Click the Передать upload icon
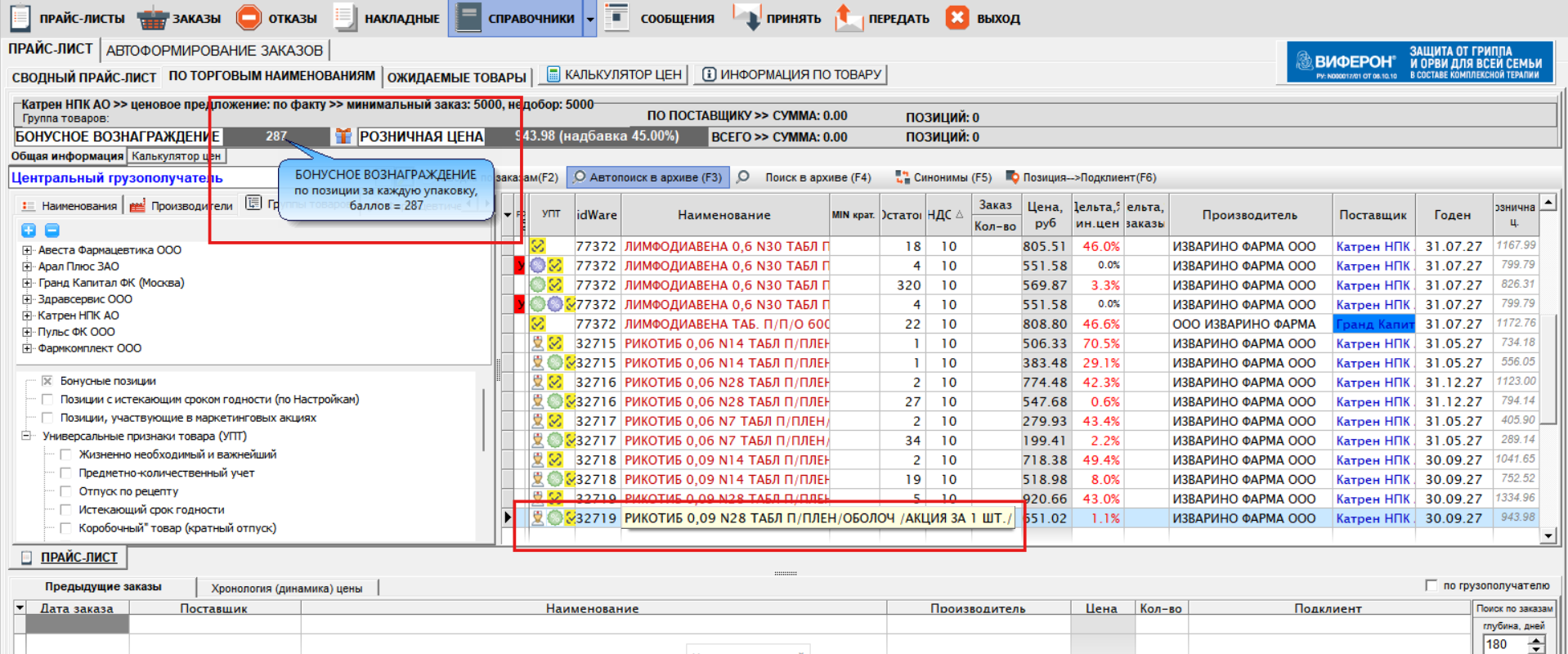 pyautogui.click(x=849, y=18)
